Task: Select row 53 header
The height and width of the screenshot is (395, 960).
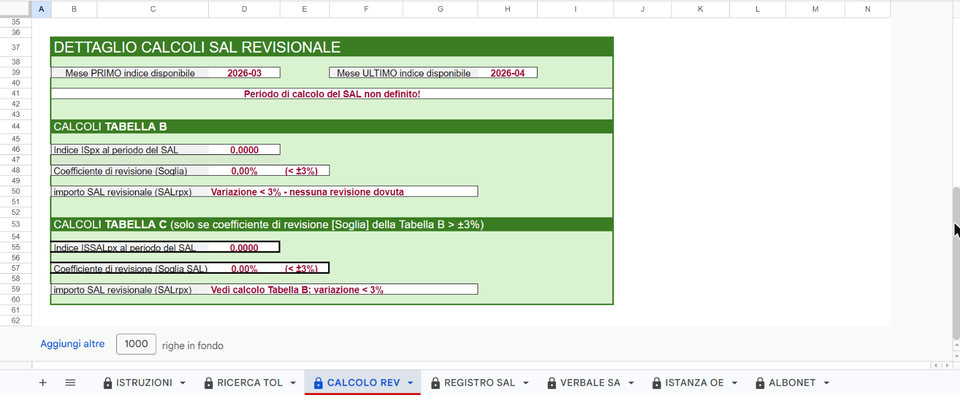Action: click(16, 224)
